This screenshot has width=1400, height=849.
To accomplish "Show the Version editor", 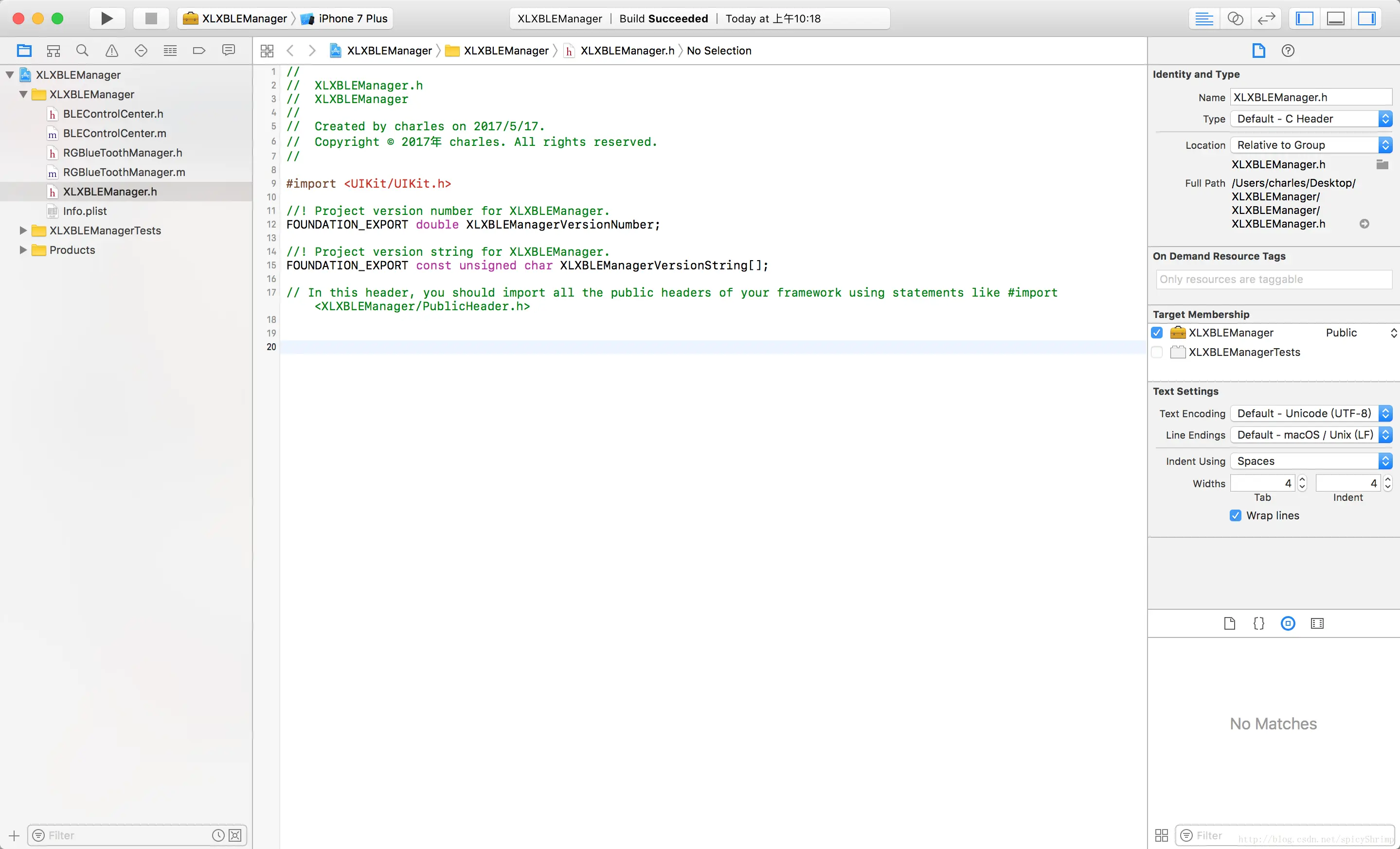I will click(1267, 18).
